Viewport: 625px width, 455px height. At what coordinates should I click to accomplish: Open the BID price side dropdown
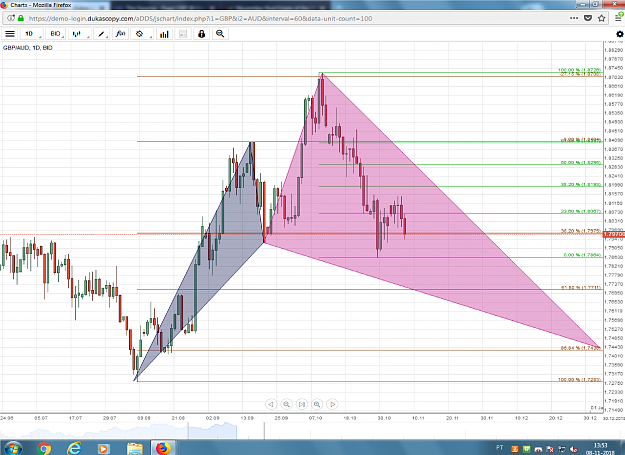point(55,34)
